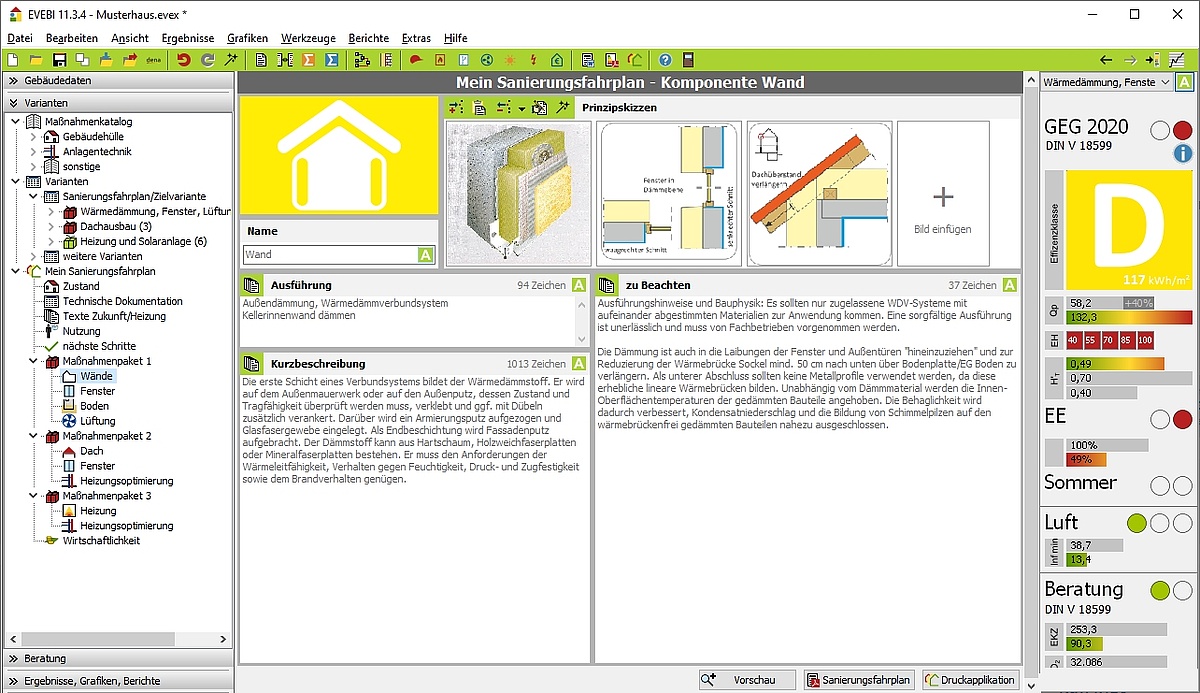Image resolution: width=1200 pixels, height=693 pixels.
Task: Collapse the Varianten panel header
Action: click(119, 103)
